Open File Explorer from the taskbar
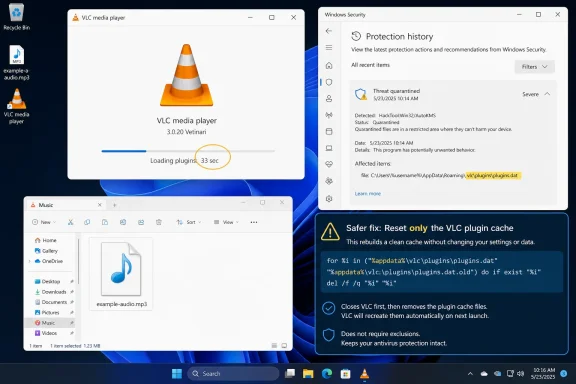Image resolution: width=576 pixels, height=384 pixels. (x=308, y=373)
